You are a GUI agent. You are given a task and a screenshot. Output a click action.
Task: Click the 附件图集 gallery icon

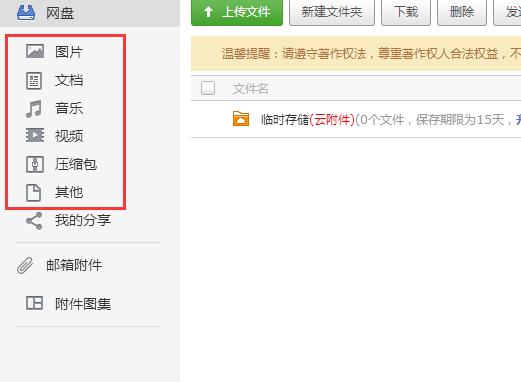click(x=35, y=303)
